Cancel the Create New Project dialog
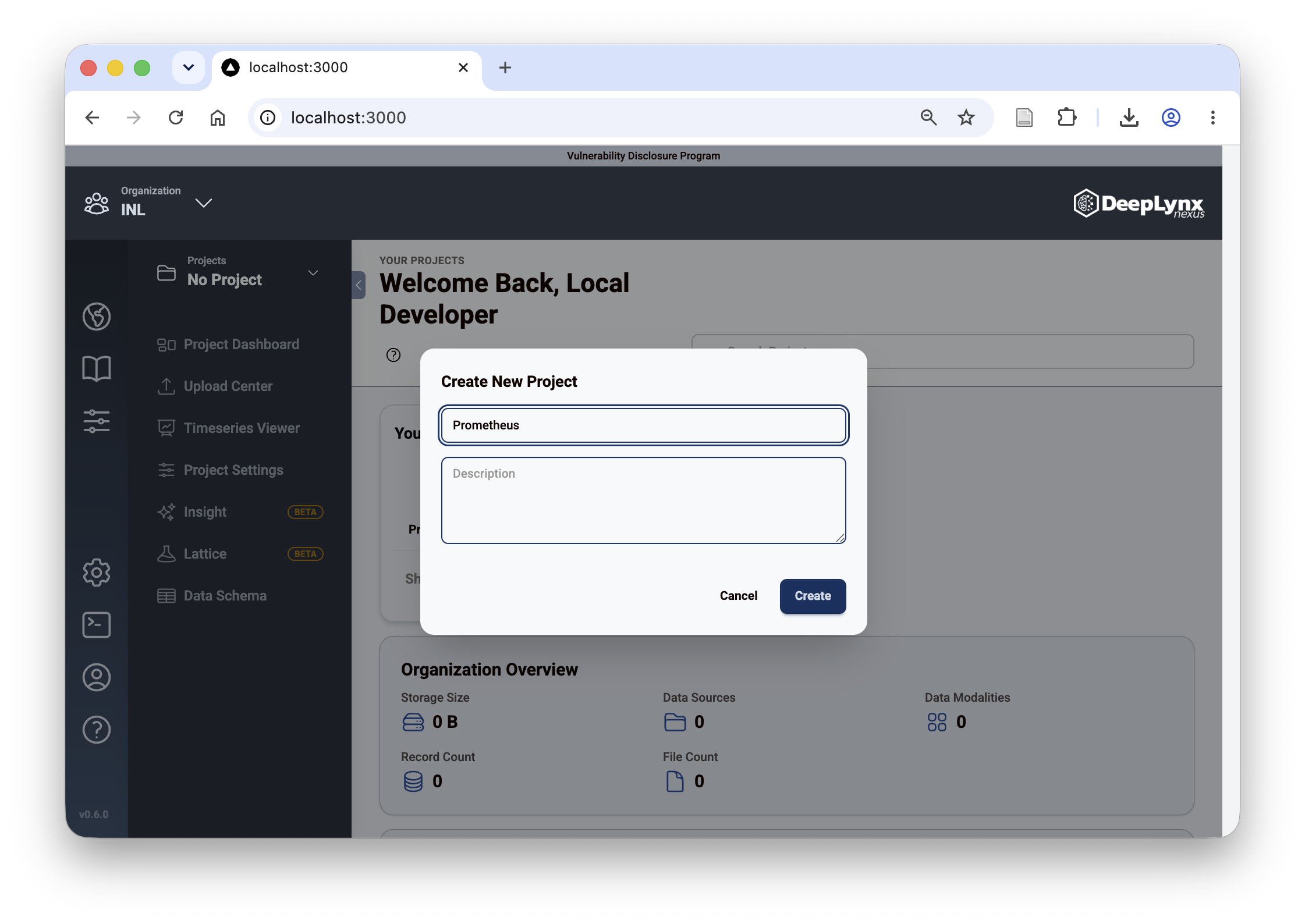This screenshot has height=924, width=1305. pyautogui.click(x=738, y=596)
